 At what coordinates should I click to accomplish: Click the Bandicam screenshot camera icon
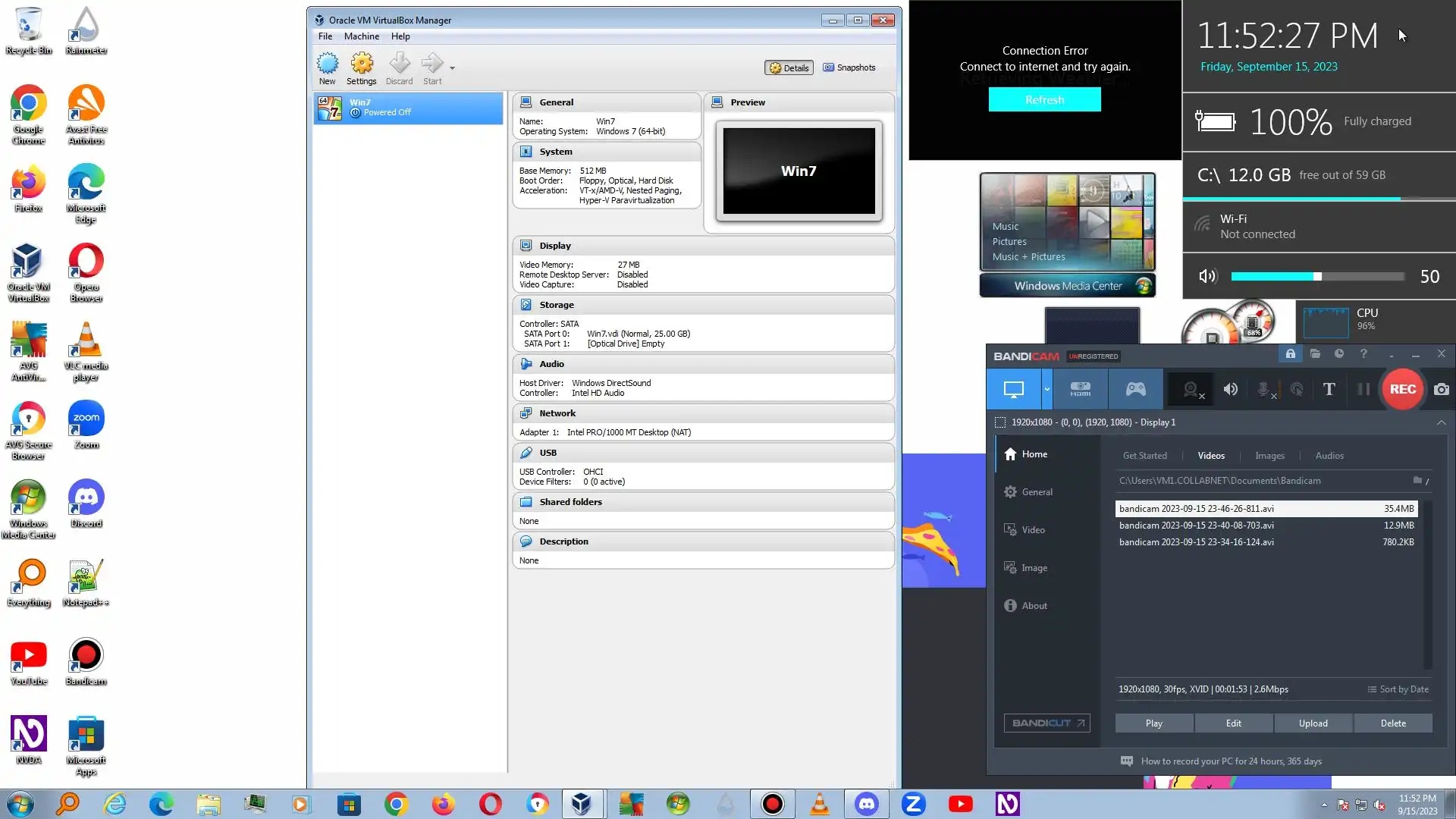click(1441, 389)
